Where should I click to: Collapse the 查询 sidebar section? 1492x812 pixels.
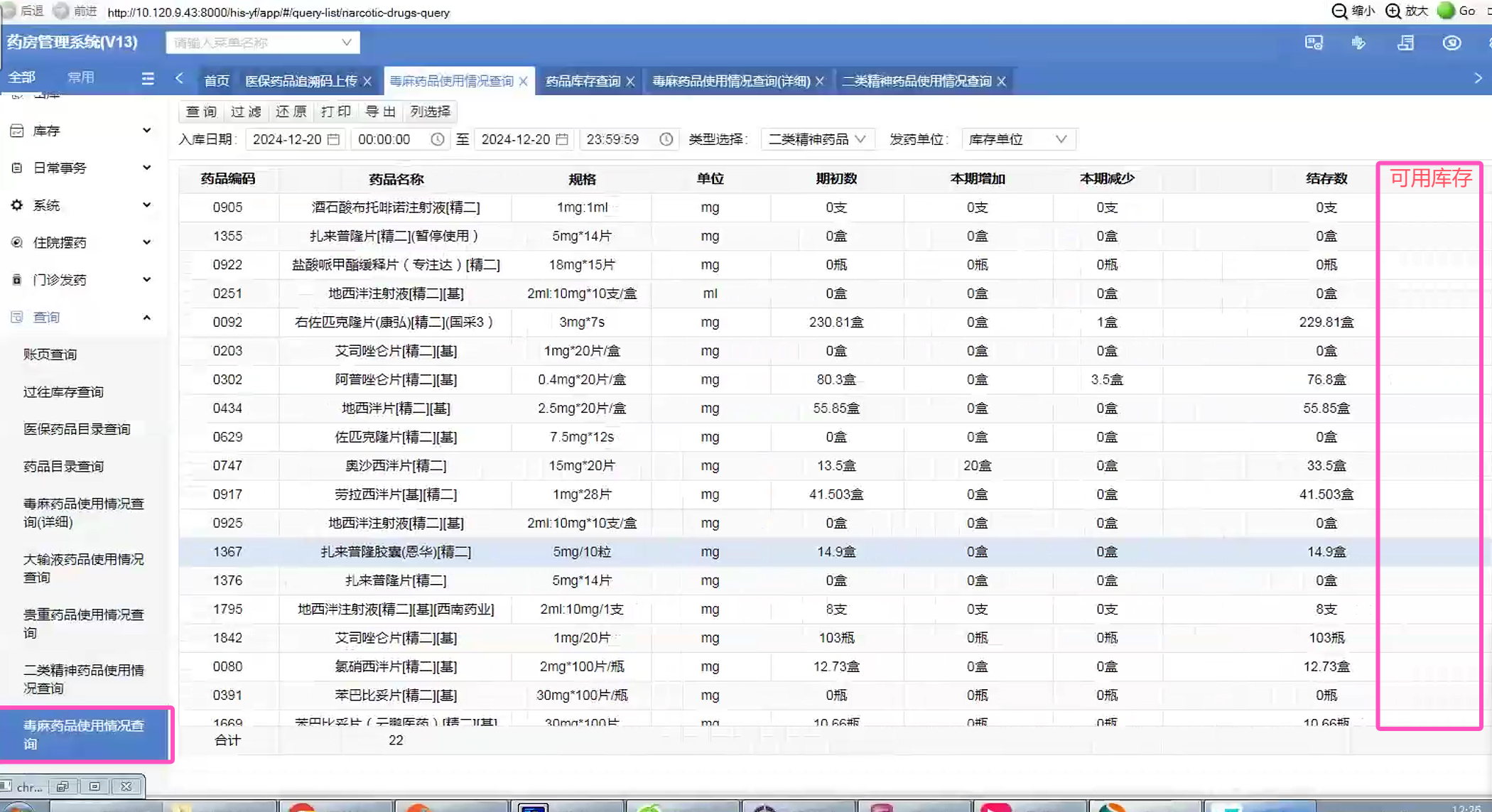click(x=81, y=317)
